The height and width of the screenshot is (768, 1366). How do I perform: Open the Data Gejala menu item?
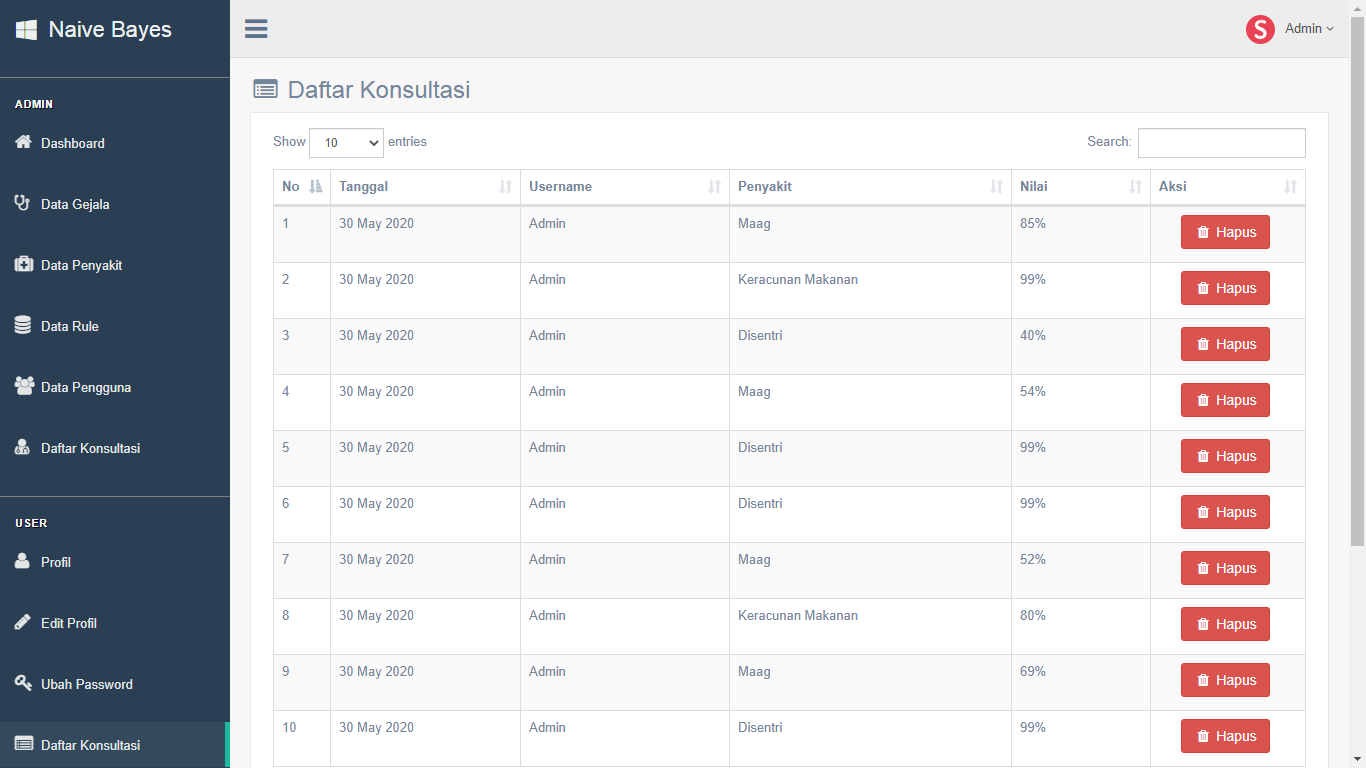(115, 204)
